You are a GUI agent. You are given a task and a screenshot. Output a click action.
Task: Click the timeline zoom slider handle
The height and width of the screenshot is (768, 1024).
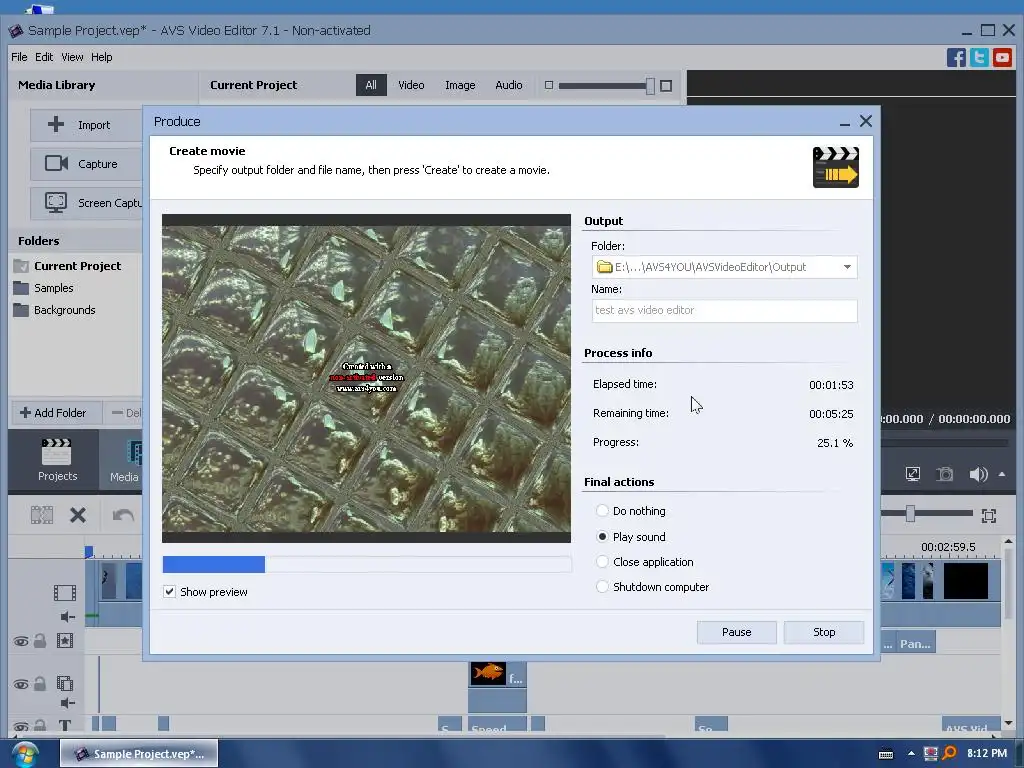click(910, 514)
